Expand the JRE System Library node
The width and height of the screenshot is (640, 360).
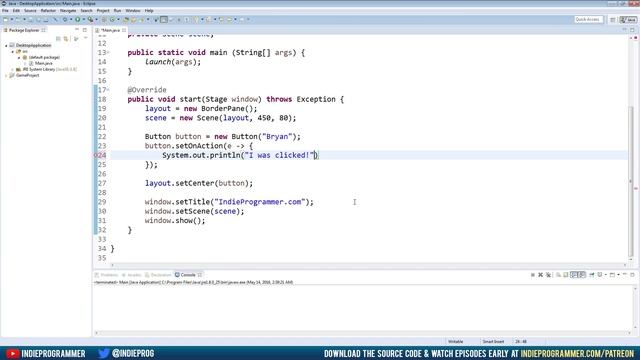pyautogui.click(x=13, y=69)
